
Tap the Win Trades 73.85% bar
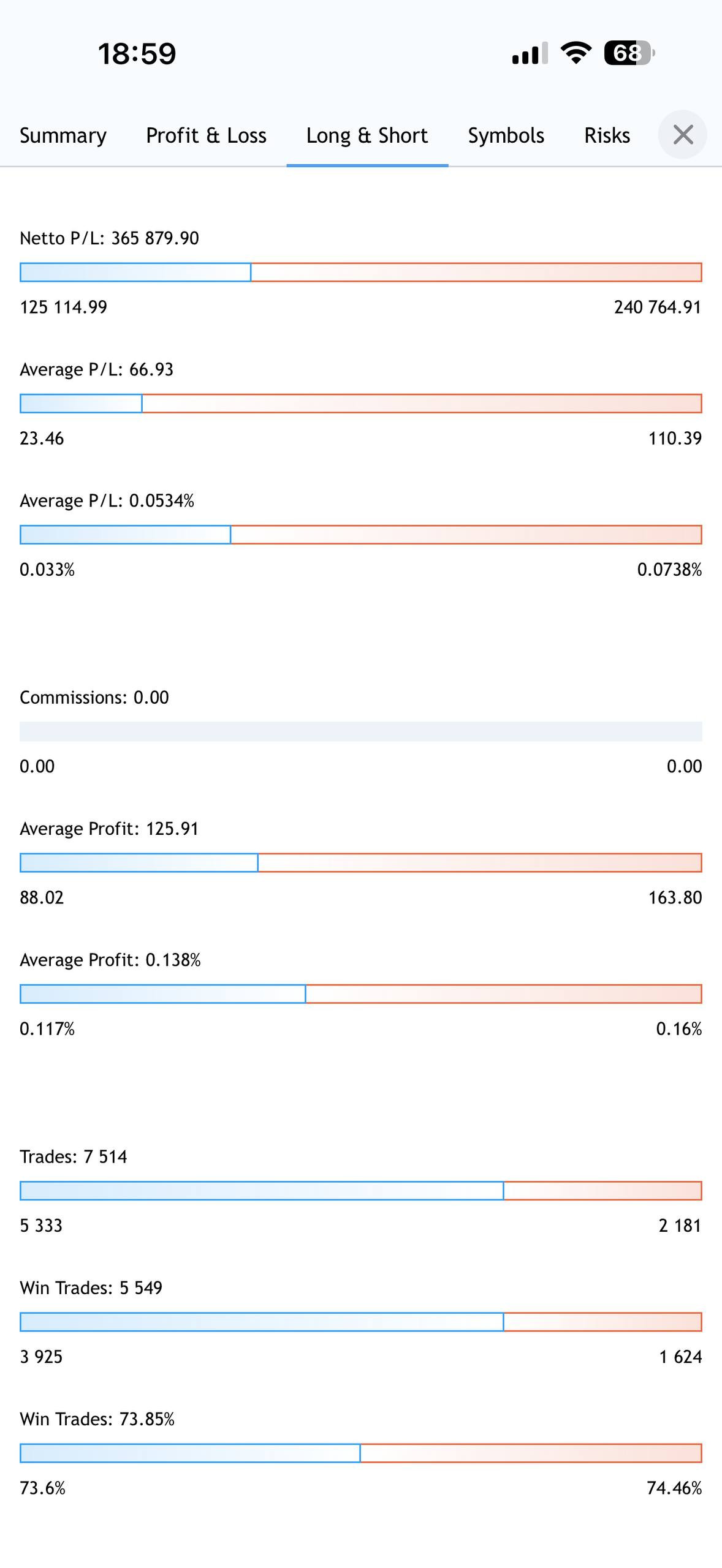[360, 1453]
